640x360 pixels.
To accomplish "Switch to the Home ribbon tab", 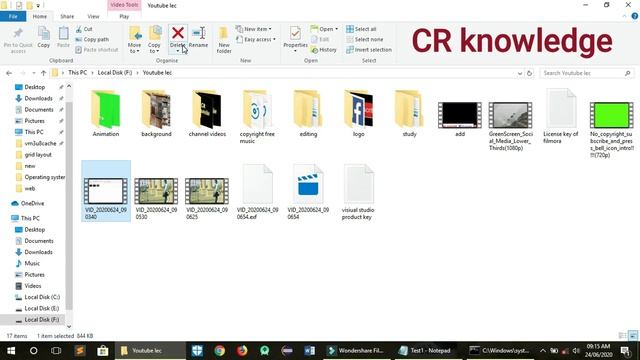I will [40, 17].
